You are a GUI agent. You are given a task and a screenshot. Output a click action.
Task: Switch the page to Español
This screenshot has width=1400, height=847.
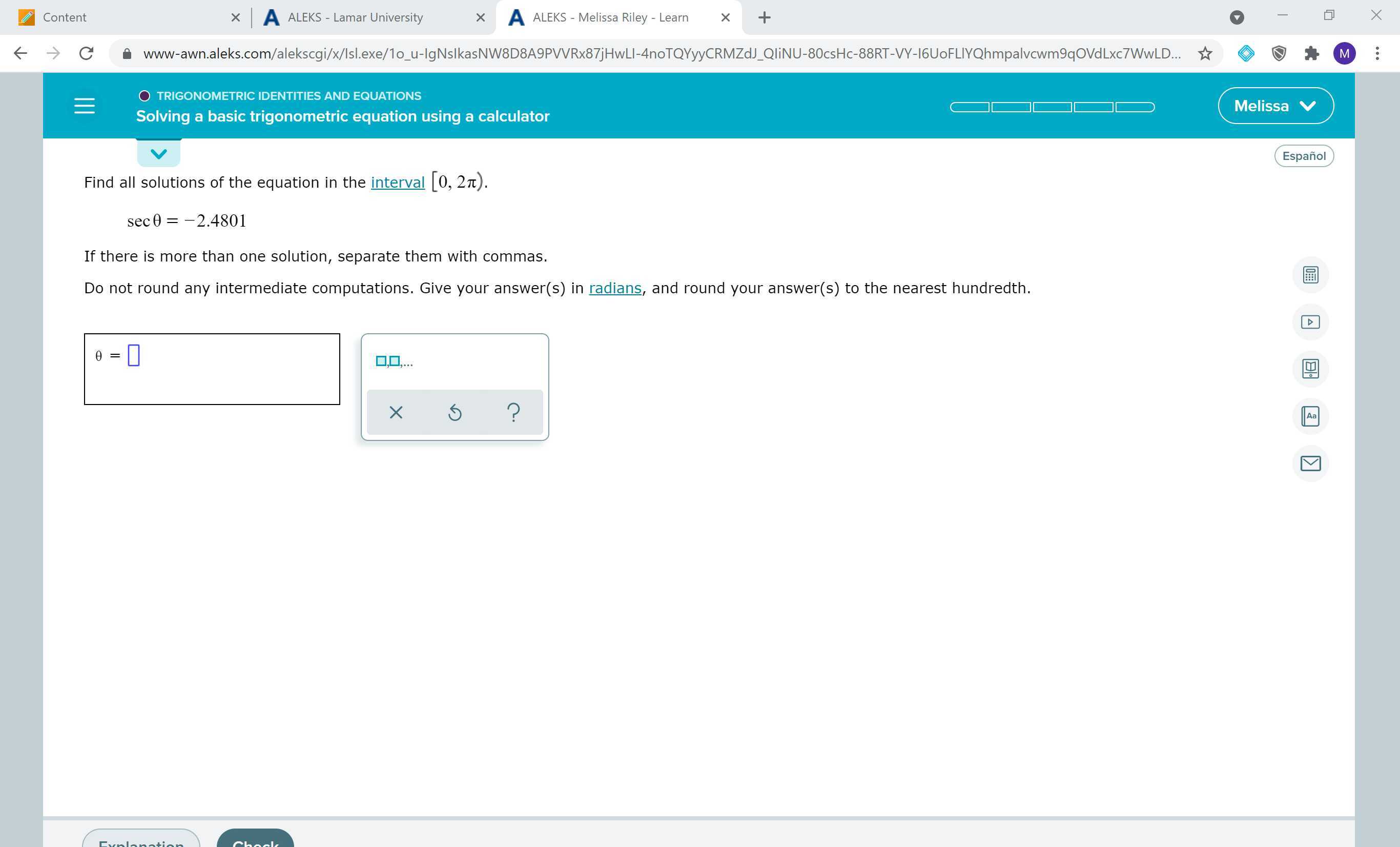click(x=1304, y=155)
